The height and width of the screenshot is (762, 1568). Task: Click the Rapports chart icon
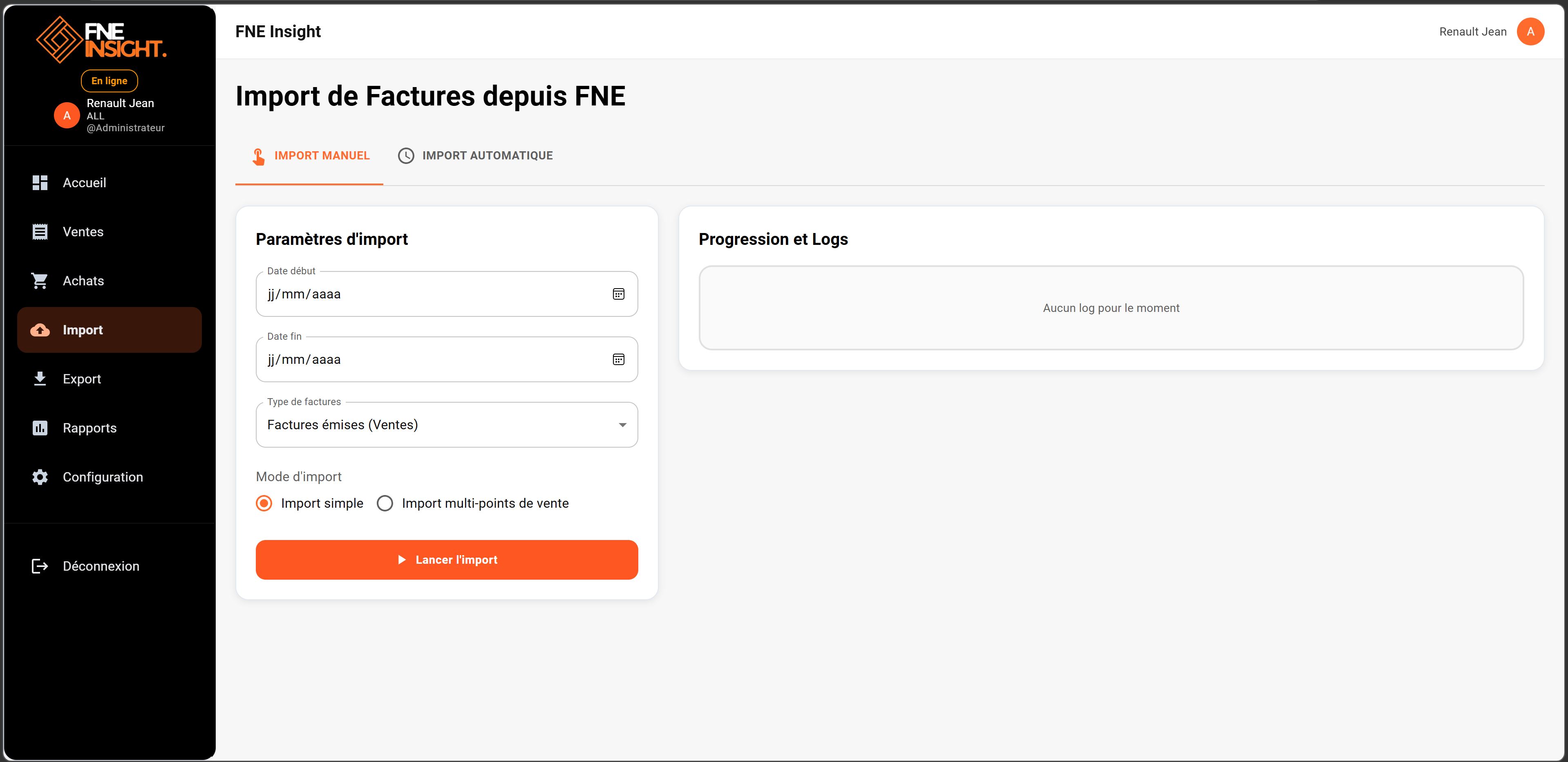(x=40, y=428)
